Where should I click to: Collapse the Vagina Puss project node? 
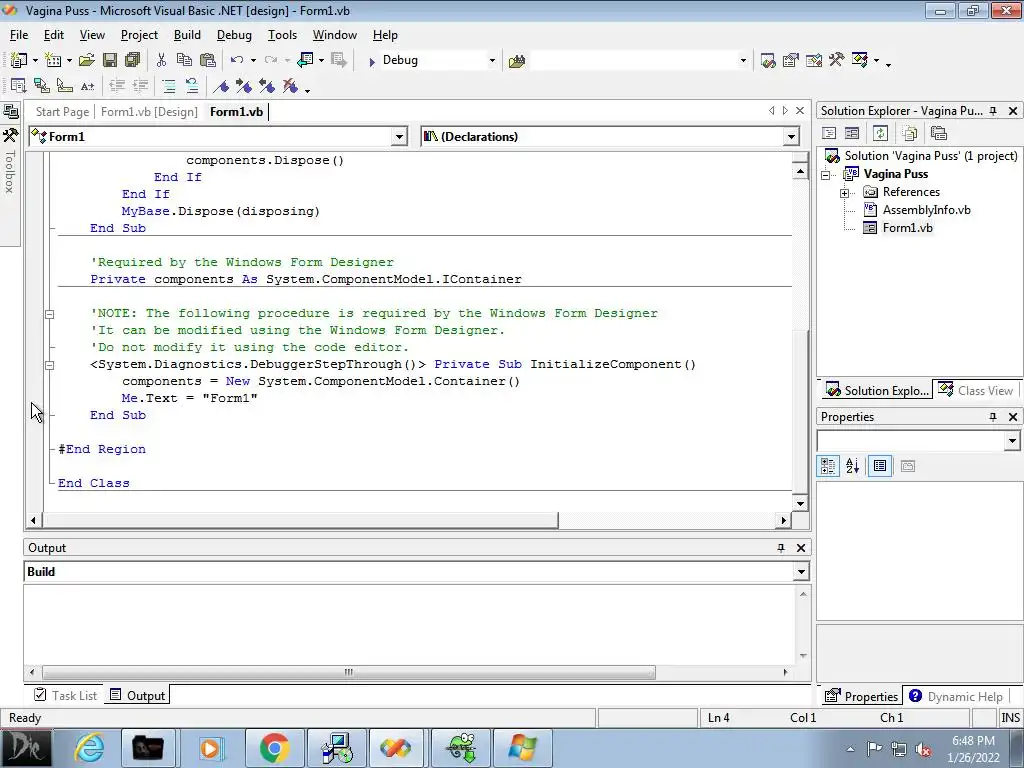coord(825,175)
